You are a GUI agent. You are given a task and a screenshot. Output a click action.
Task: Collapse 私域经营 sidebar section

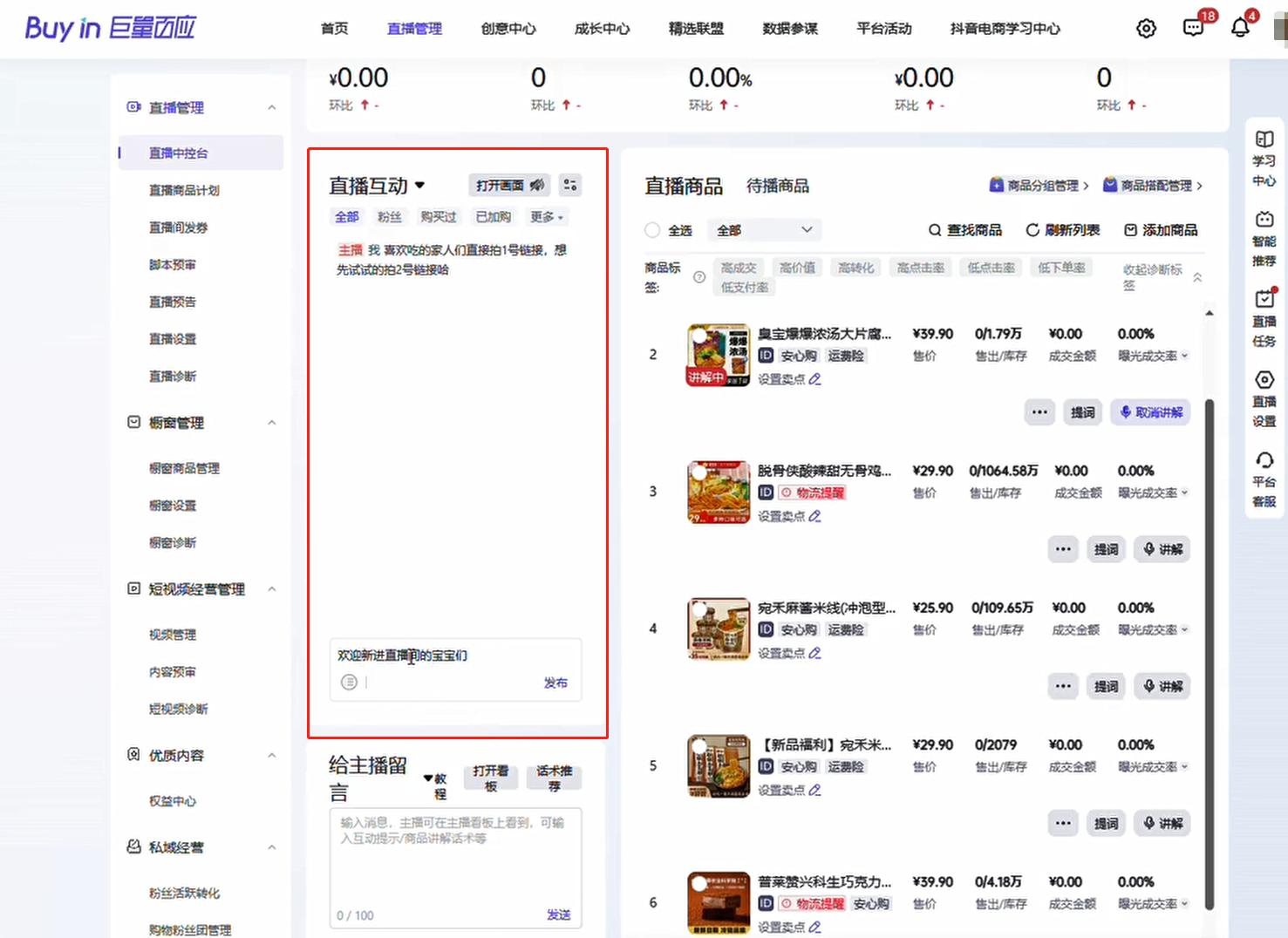point(272,847)
